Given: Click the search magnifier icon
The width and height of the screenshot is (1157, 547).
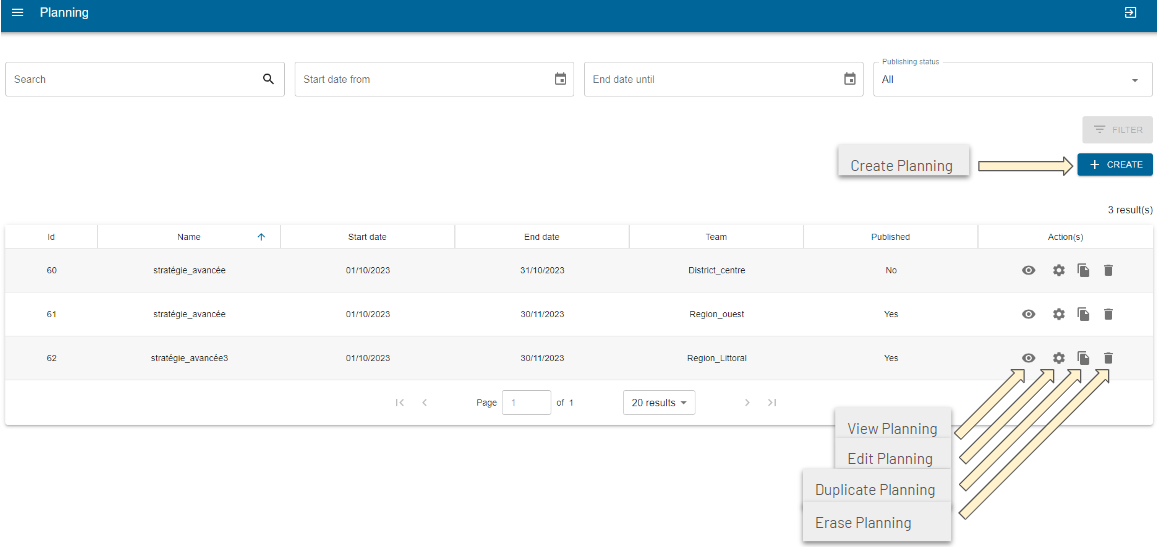Looking at the screenshot, I should point(268,79).
